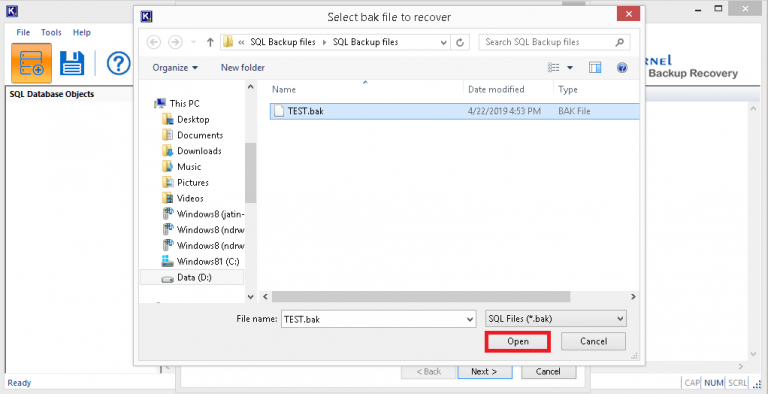Screen dimensions: 768x394
Task: Open the change view dropdown arrow
Action: pyautogui.click(x=570, y=68)
